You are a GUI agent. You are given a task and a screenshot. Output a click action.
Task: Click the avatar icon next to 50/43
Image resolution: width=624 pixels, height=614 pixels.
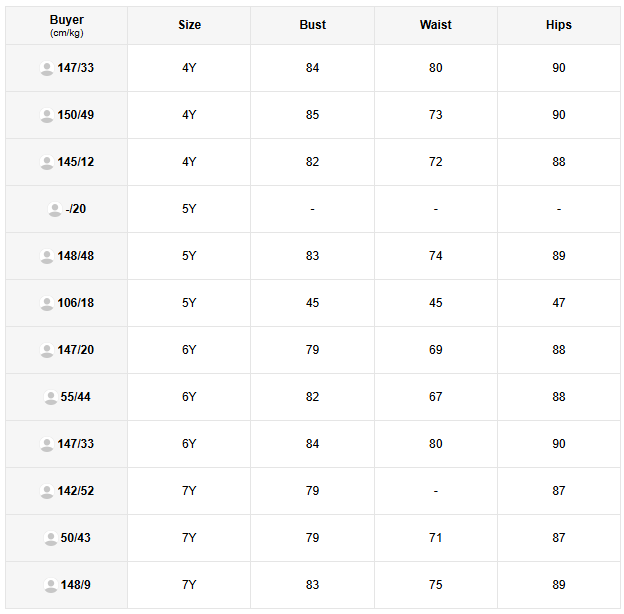(x=50, y=538)
